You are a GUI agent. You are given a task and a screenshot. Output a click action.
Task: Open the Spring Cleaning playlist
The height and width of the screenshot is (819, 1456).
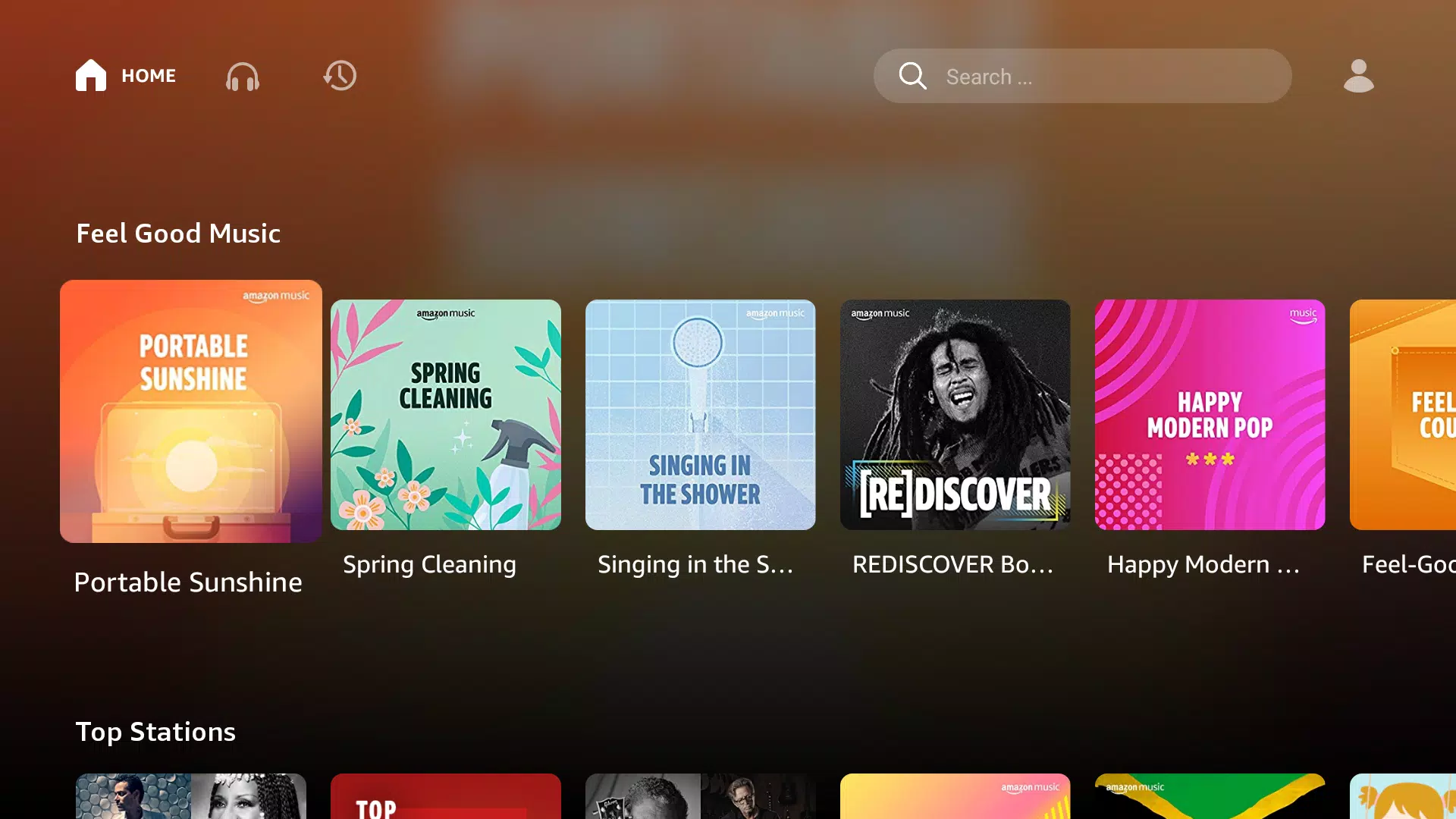[445, 414]
